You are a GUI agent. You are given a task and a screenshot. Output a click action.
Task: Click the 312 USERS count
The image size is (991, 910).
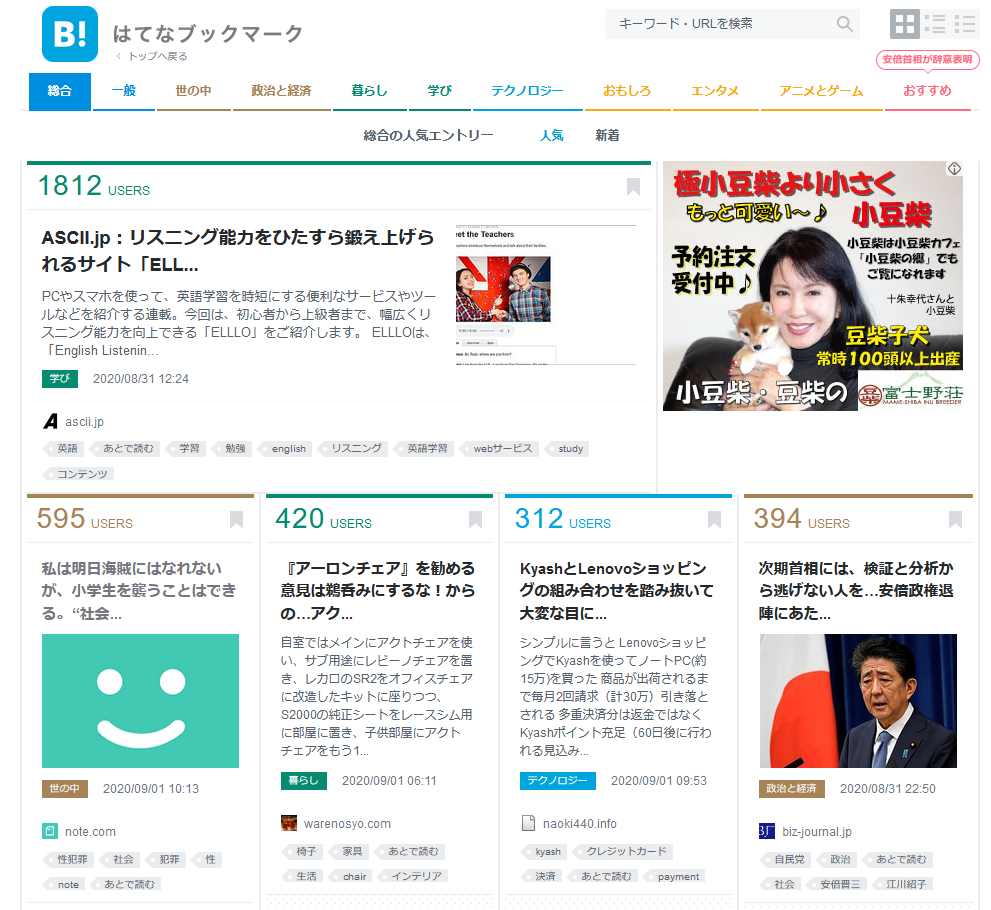(x=562, y=519)
